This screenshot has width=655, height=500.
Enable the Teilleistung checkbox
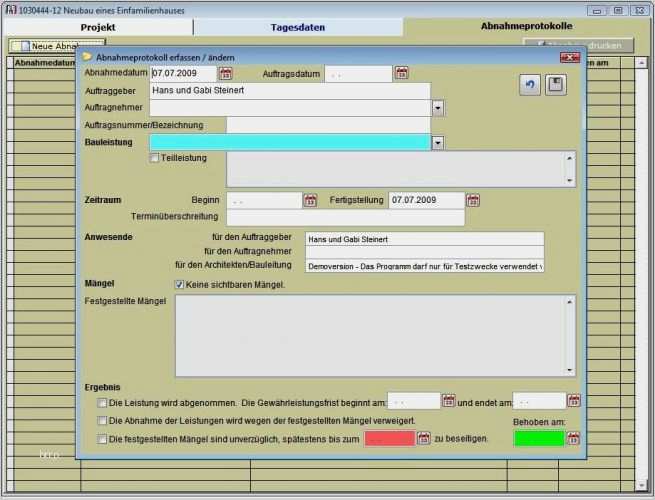tap(154, 158)
